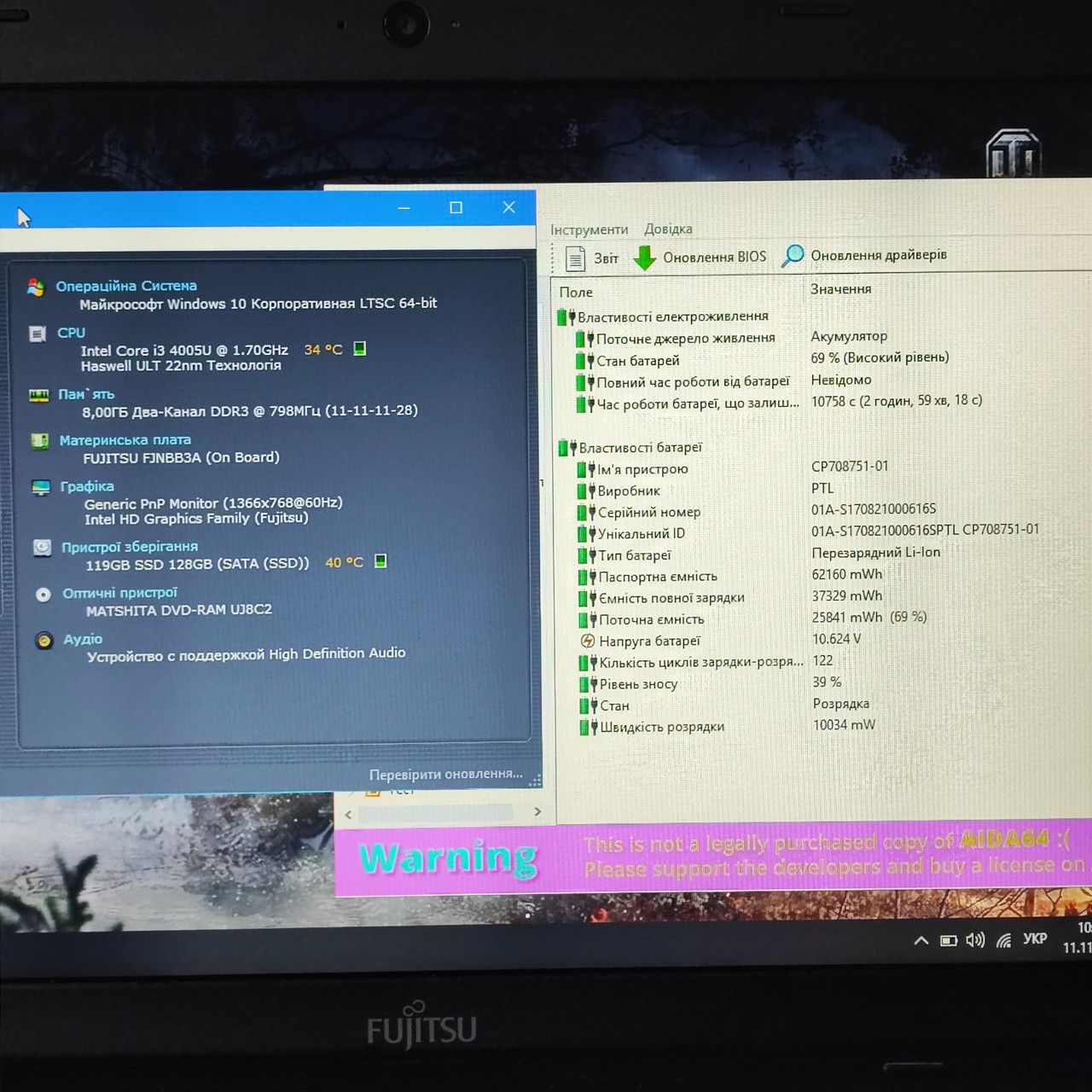Select the remaining battery time value 10758 с
The height and width of the screenshot is (1092, 1092).
pyautogui.click(x=897, y=400)
